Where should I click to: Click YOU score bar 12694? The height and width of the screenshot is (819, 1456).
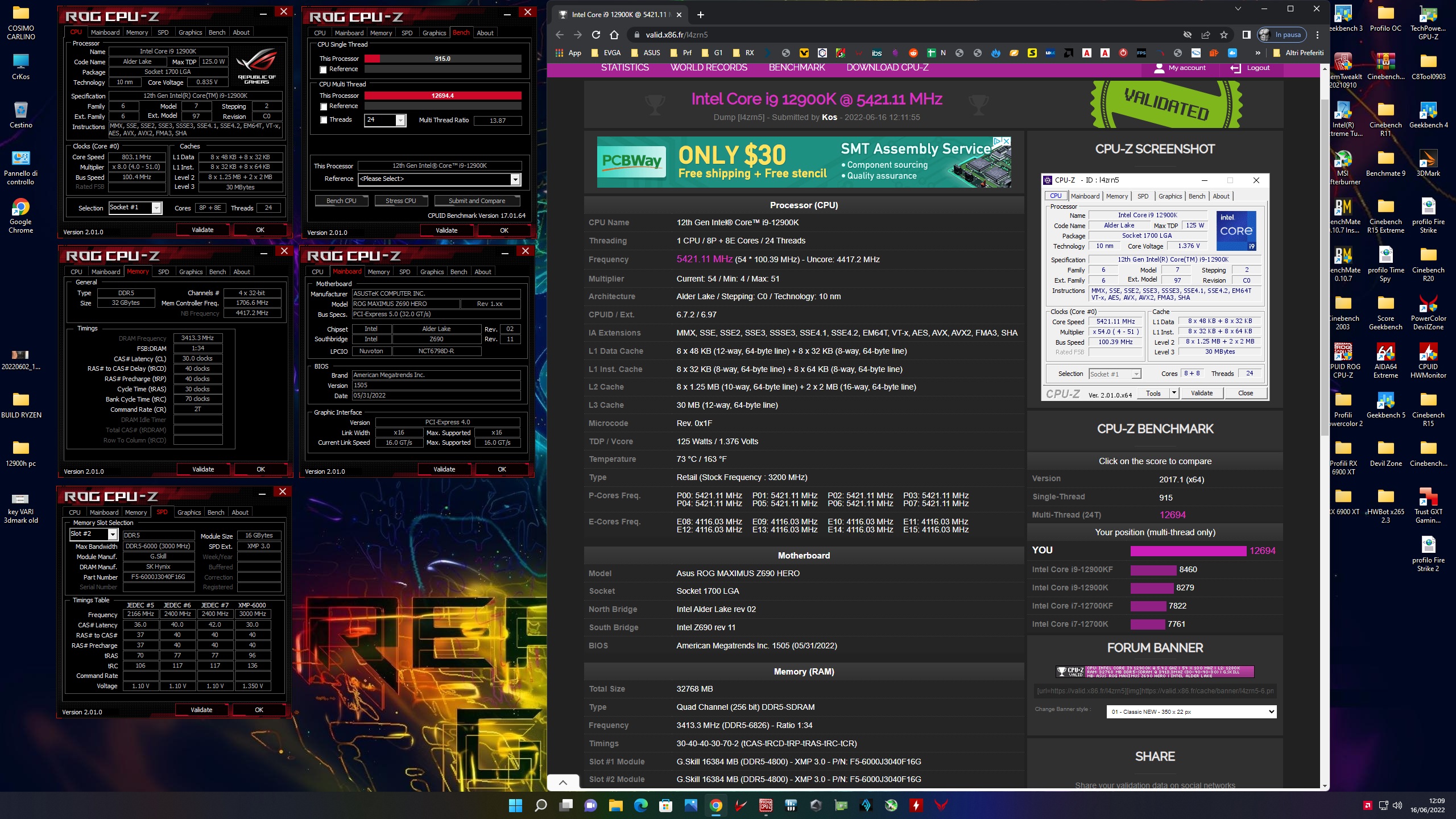click(x=1188, y=551)
